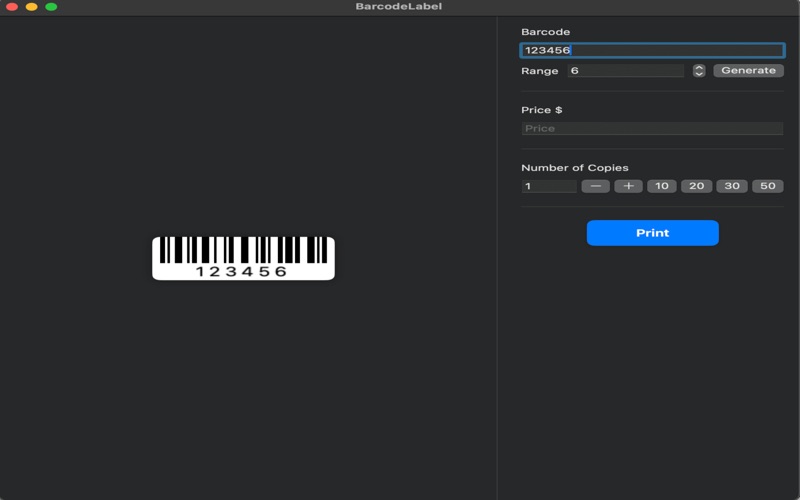This screenshot has width=800, height=500.
Task: Set copies to 50
Action: (767, 186)
